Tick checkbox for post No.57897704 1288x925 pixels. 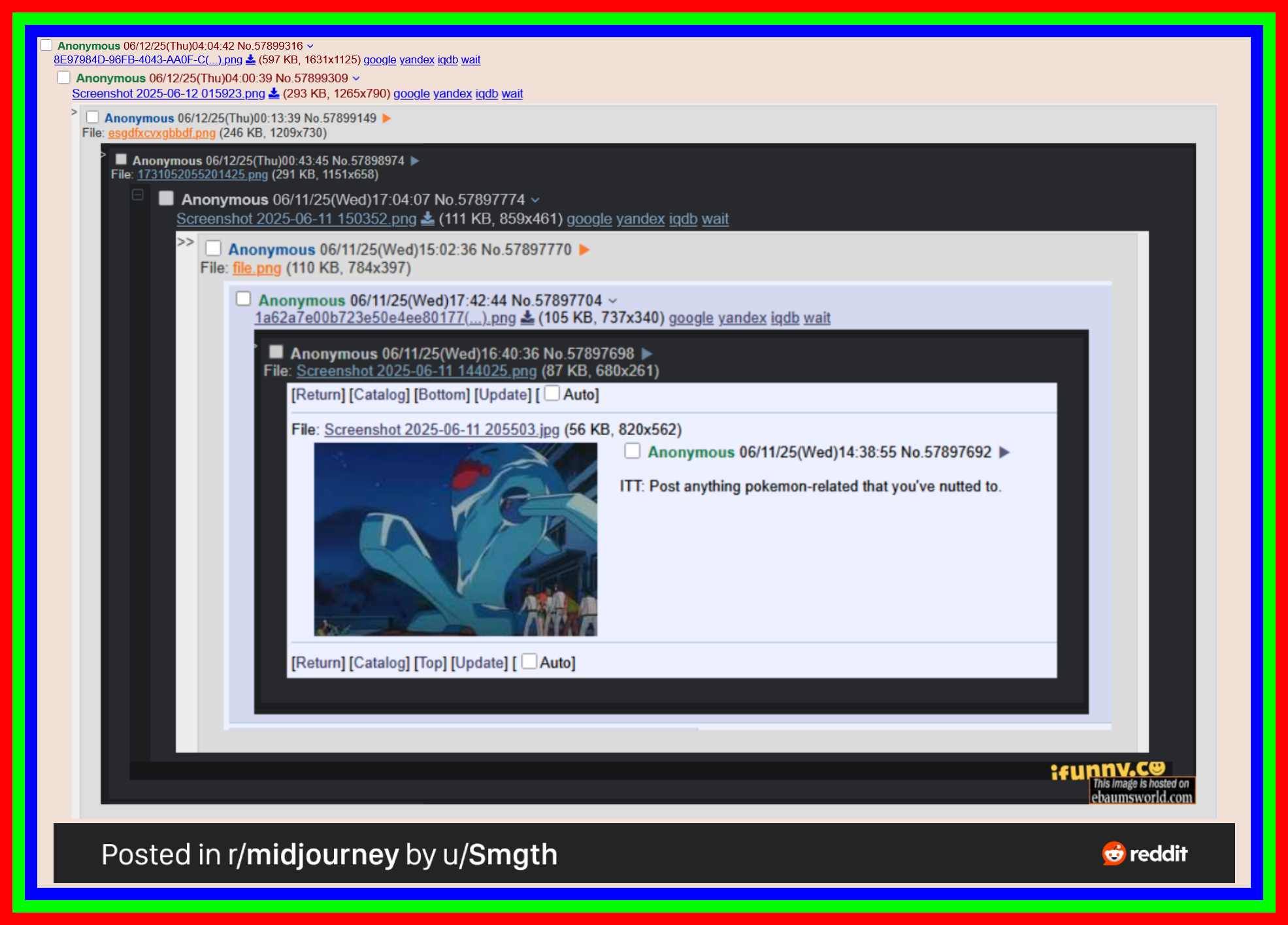[x=244, y=299]
